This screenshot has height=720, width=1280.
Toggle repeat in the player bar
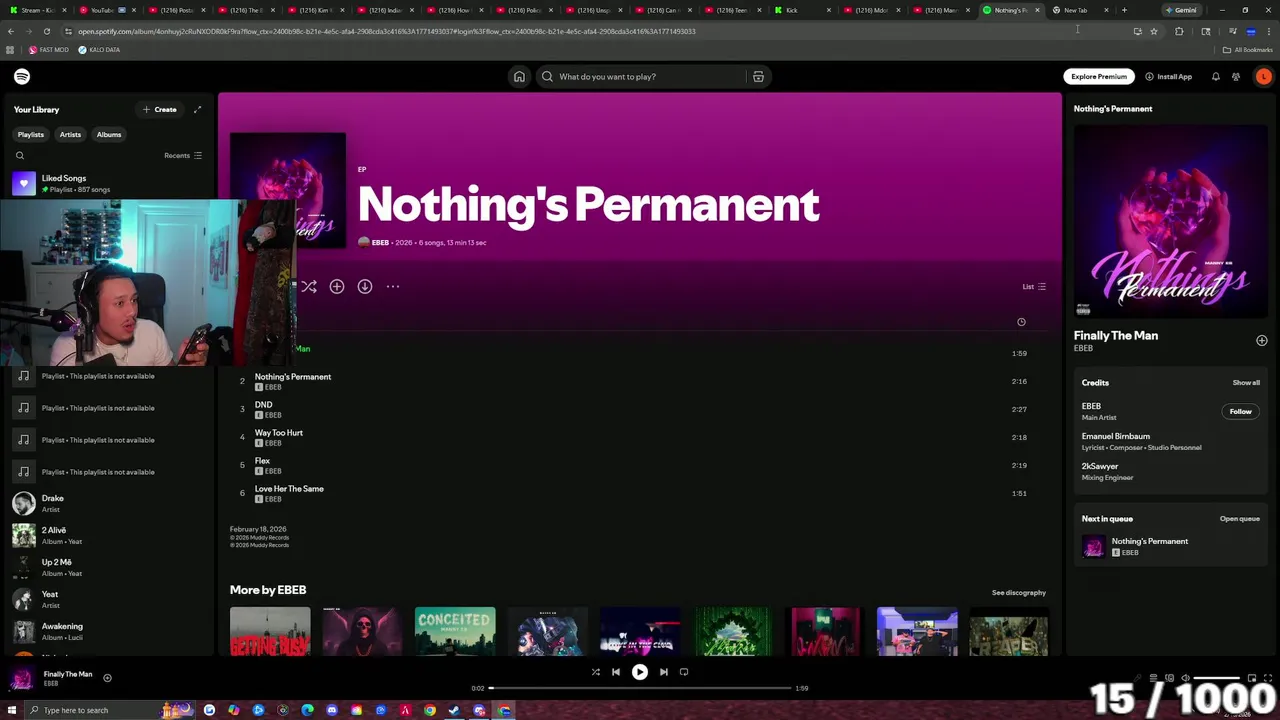coord(684,672)
